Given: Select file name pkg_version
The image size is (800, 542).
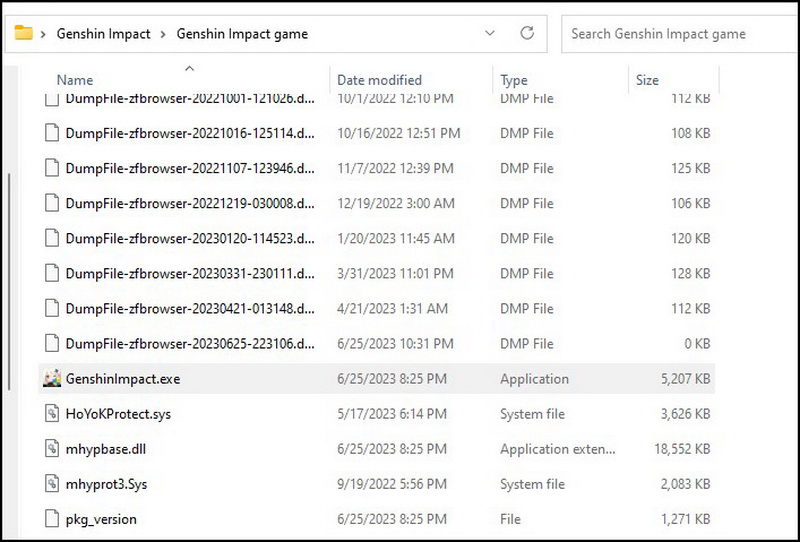Looking at the screenshot, I should click(x=101, y=520).
